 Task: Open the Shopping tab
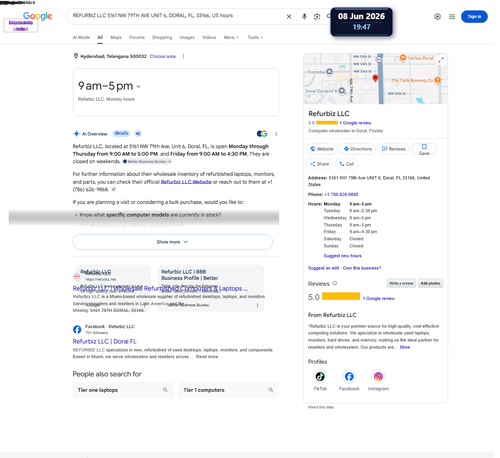click(x=162, y=37)
